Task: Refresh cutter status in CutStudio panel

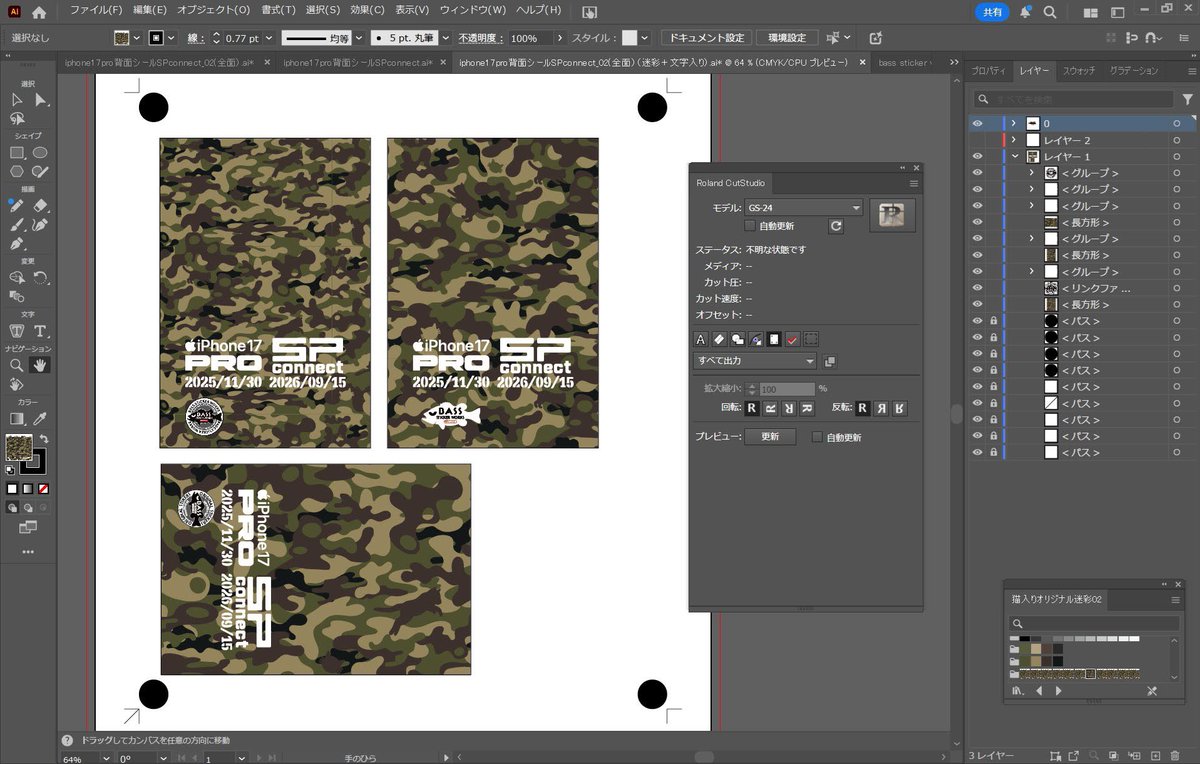Action: [x=836, y=227]
